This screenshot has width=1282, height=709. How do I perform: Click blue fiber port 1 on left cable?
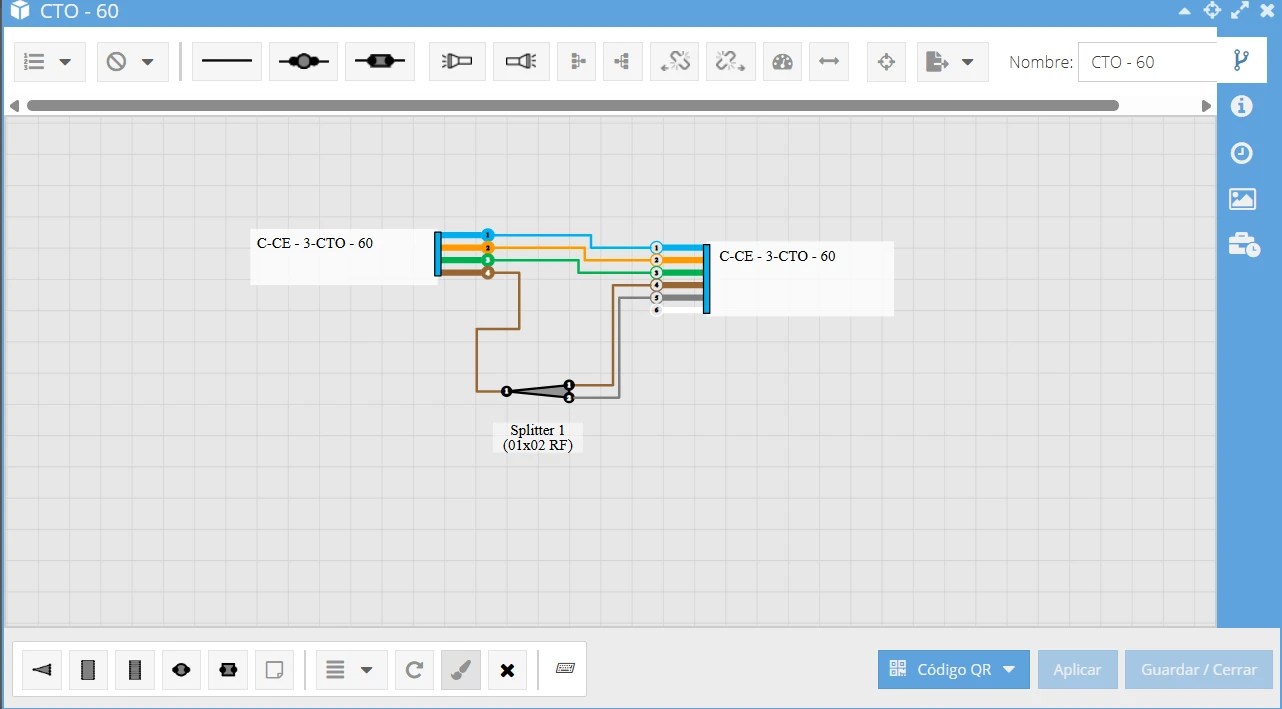click(487, 234)
